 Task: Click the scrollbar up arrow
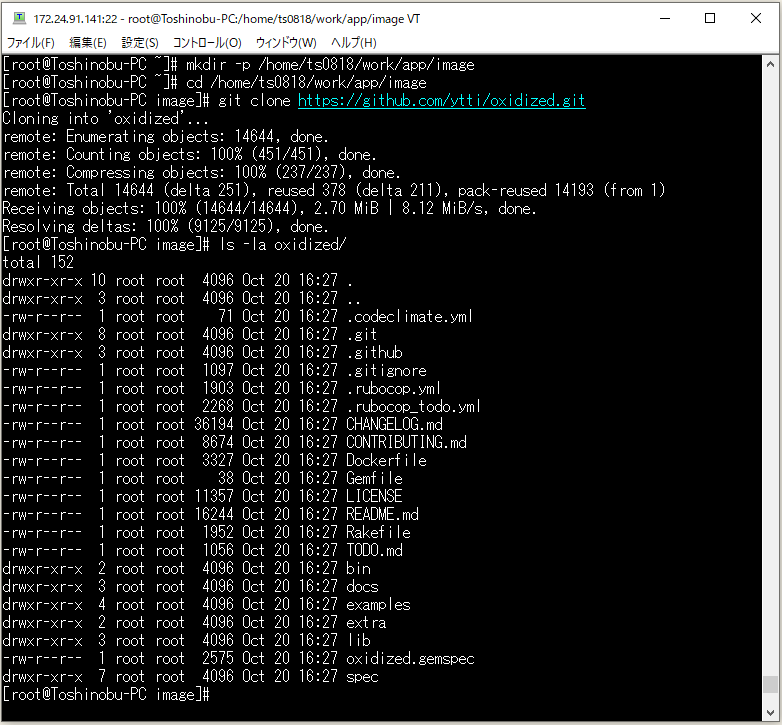pos(770,65)
